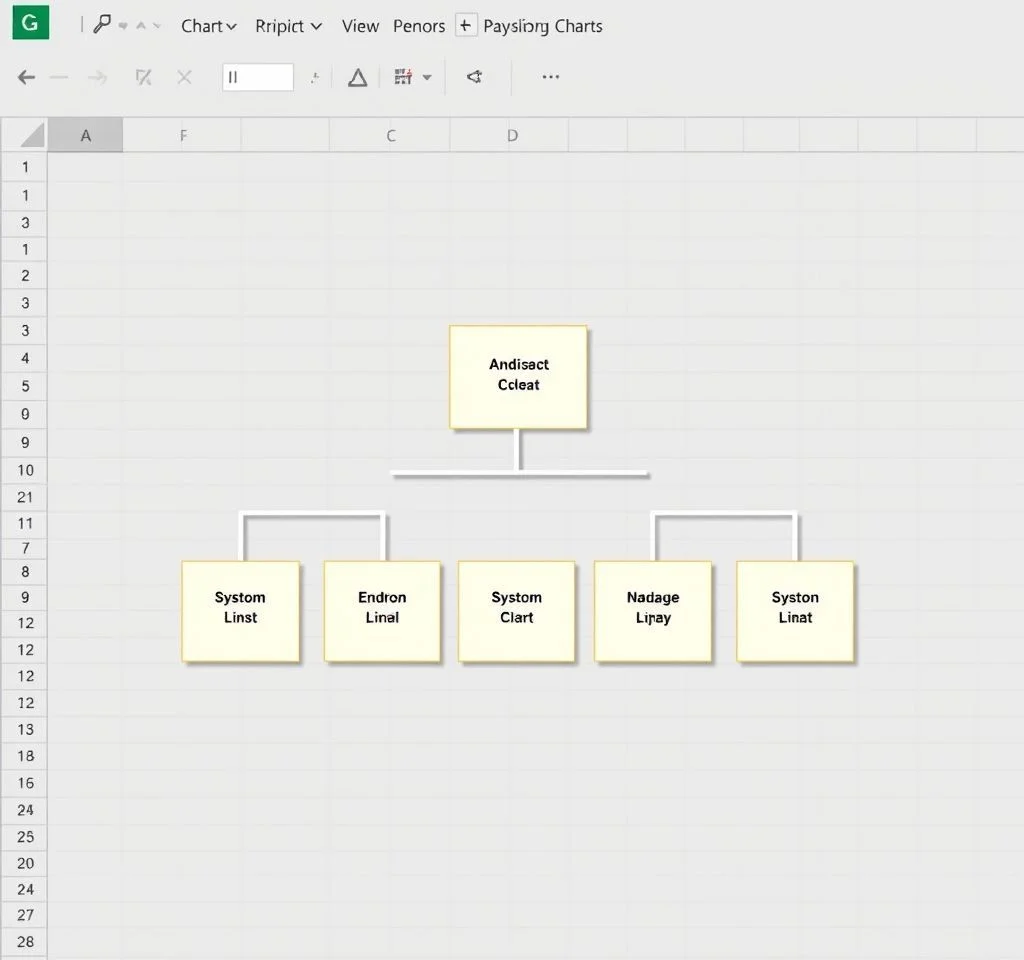
Task: Click the X cancel icon in toolbar
Action: (x=184, y=77)
